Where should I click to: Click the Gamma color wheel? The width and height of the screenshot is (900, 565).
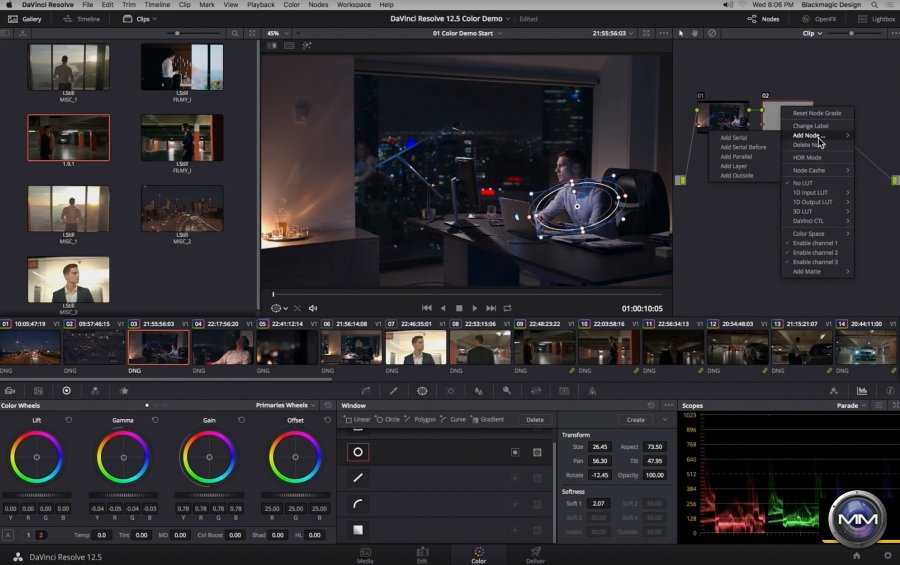[x=123, y=458]
